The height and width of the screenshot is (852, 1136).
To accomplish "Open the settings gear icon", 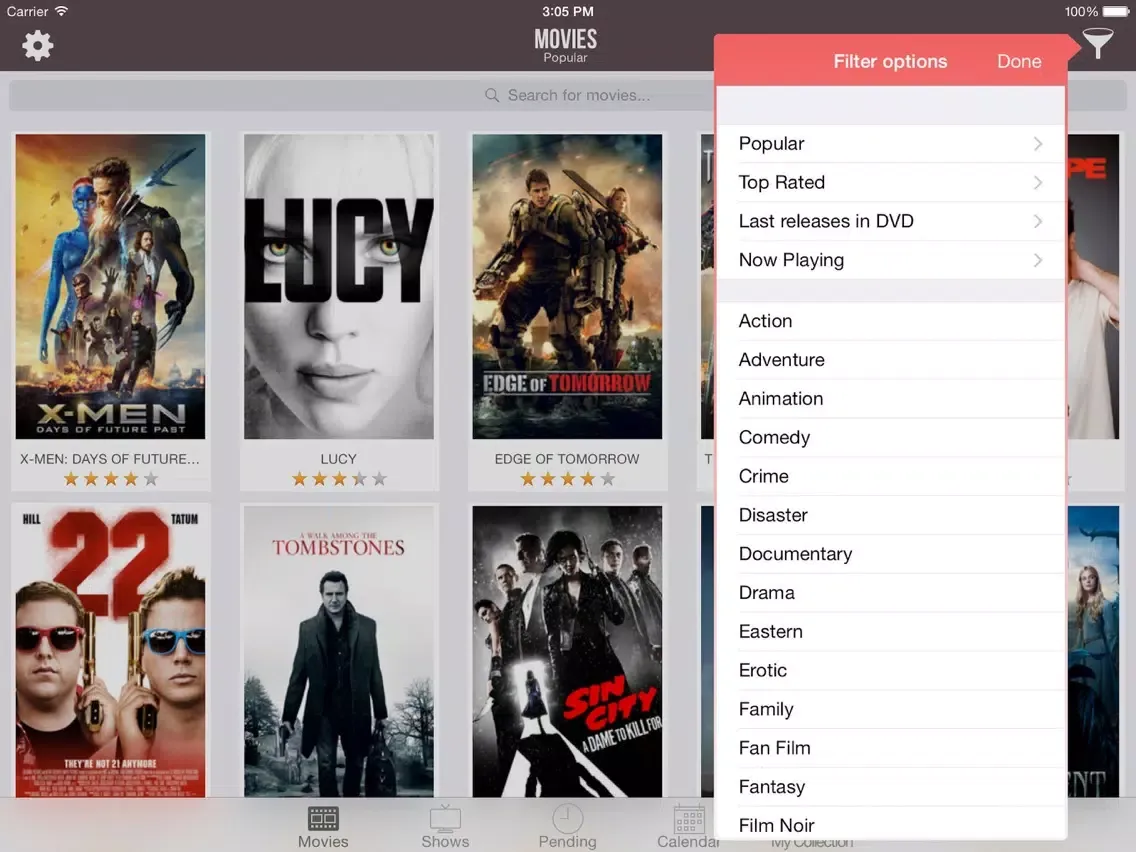I will [x=38, y=46].
